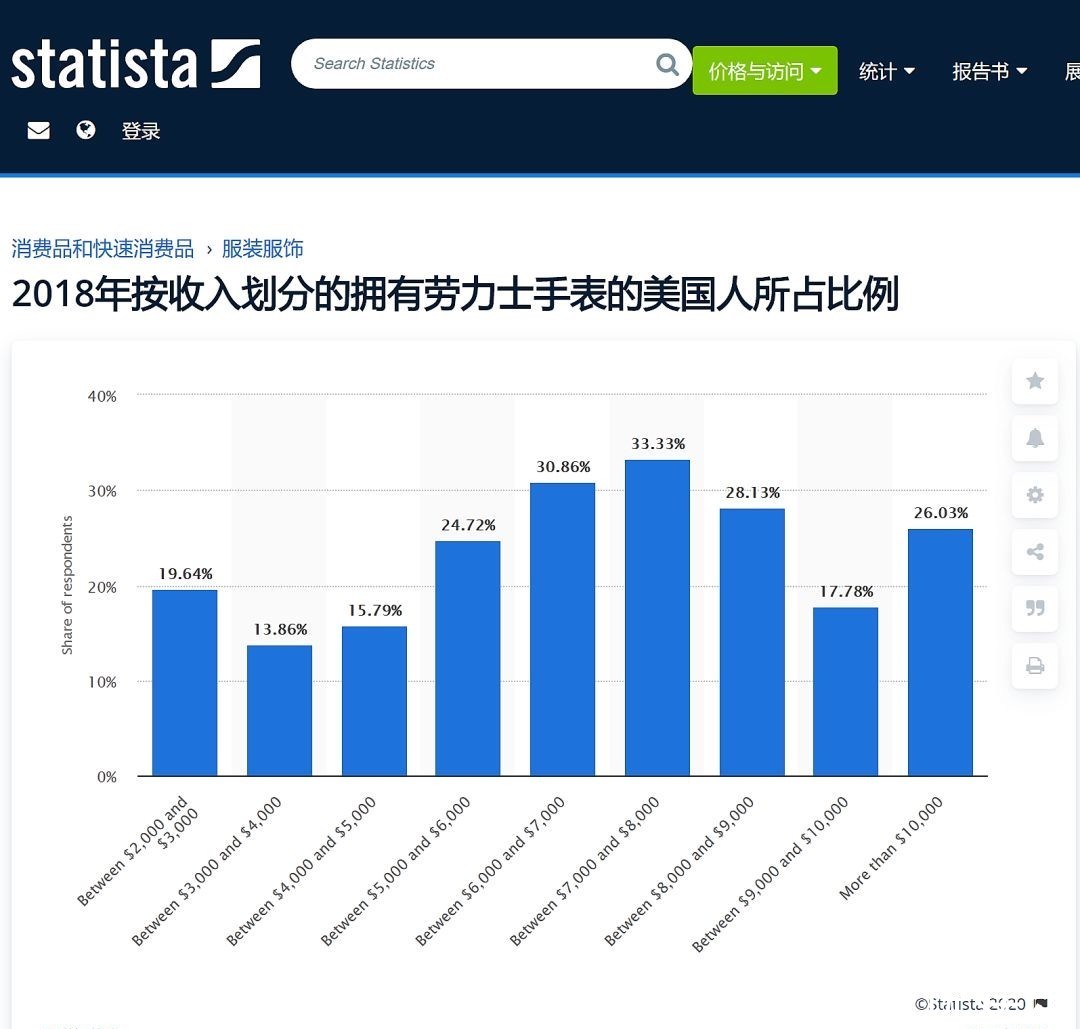Screen dimensions: 1080x1029
Task: Click 'Between $9,000 and $10,000' label
Action: [x=770, y=874]
